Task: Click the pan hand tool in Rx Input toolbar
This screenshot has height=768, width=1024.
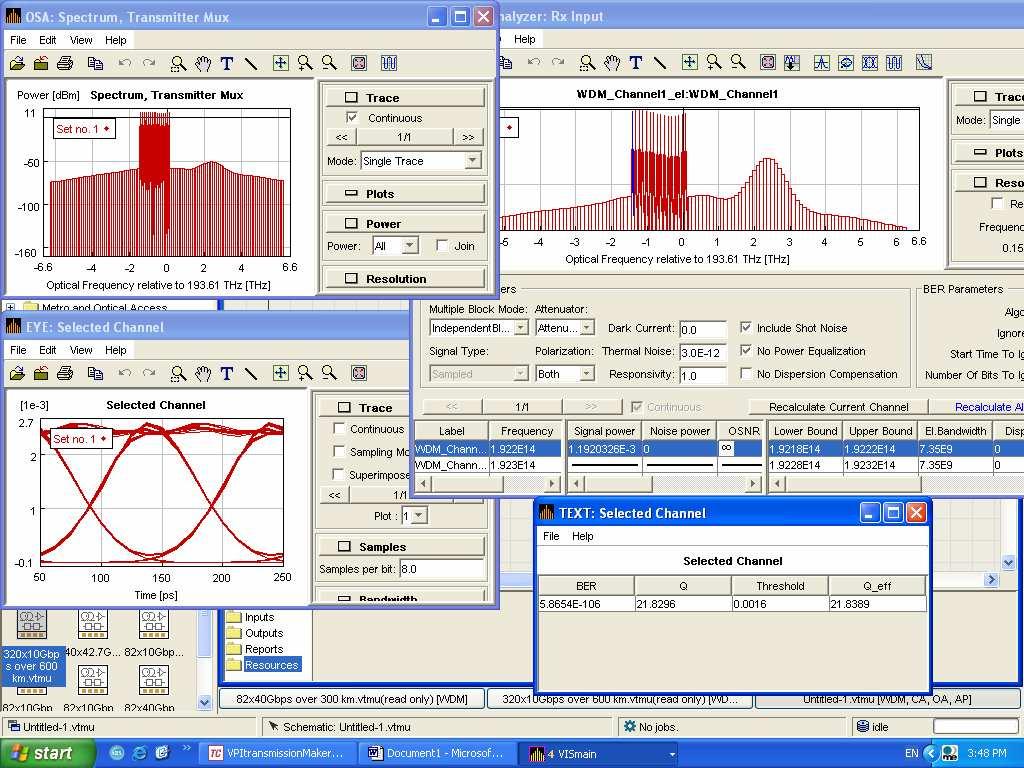Action: (612, 63)
